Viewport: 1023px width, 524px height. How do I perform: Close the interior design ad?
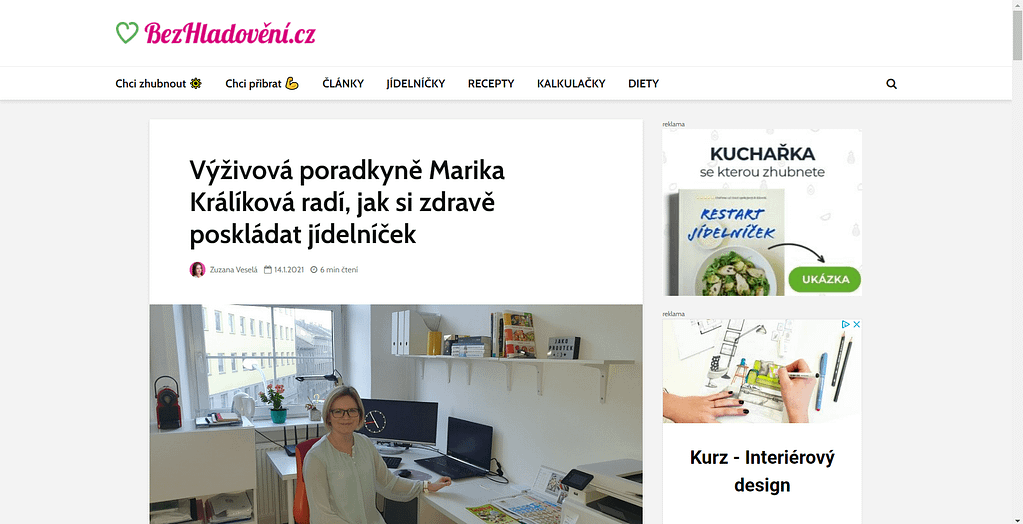(x=857, y=324)
